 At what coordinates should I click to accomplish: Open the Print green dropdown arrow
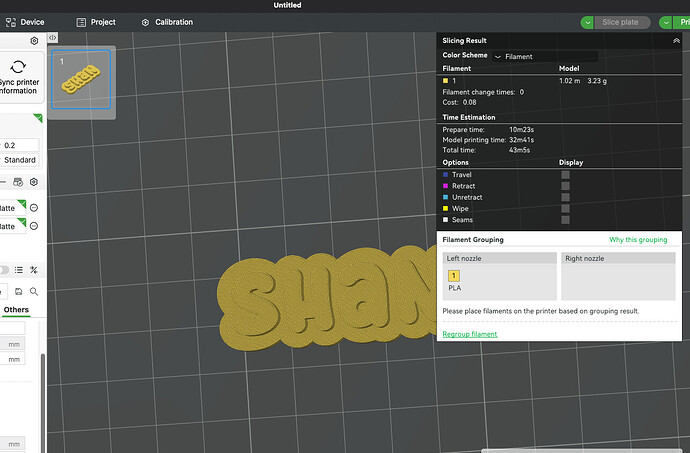pos(665,22)
